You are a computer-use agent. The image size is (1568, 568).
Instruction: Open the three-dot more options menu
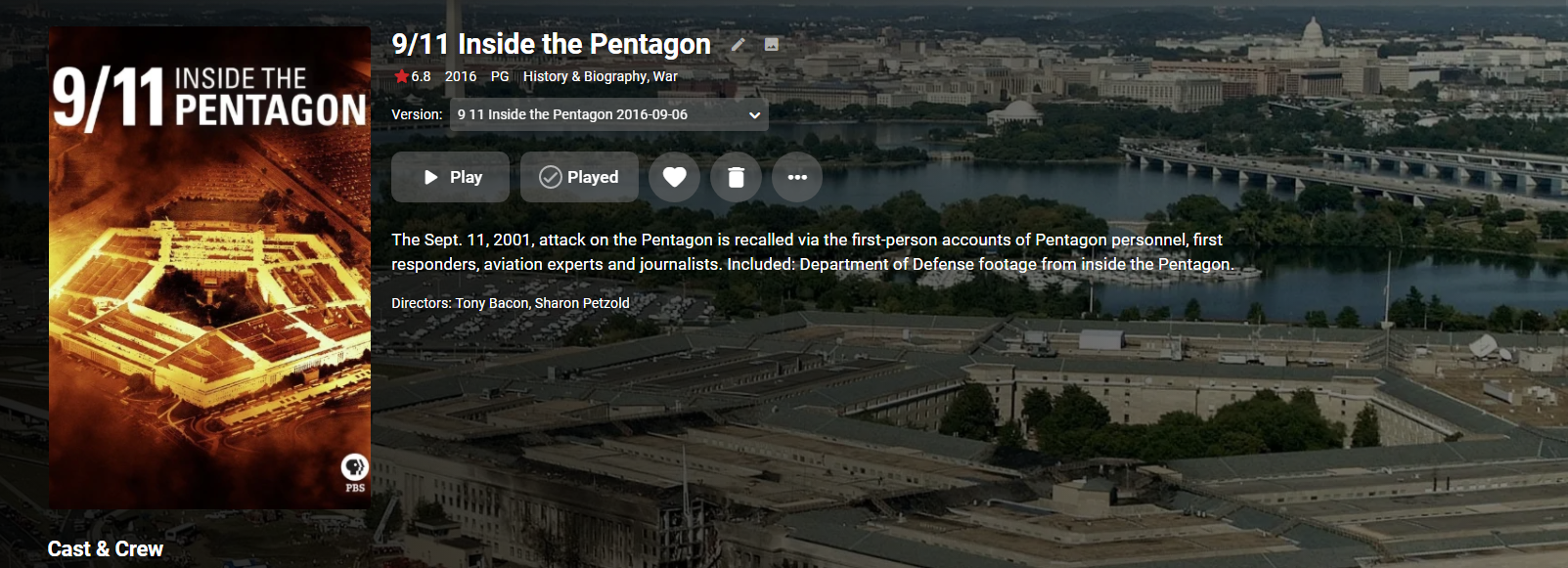pos(797,177)
